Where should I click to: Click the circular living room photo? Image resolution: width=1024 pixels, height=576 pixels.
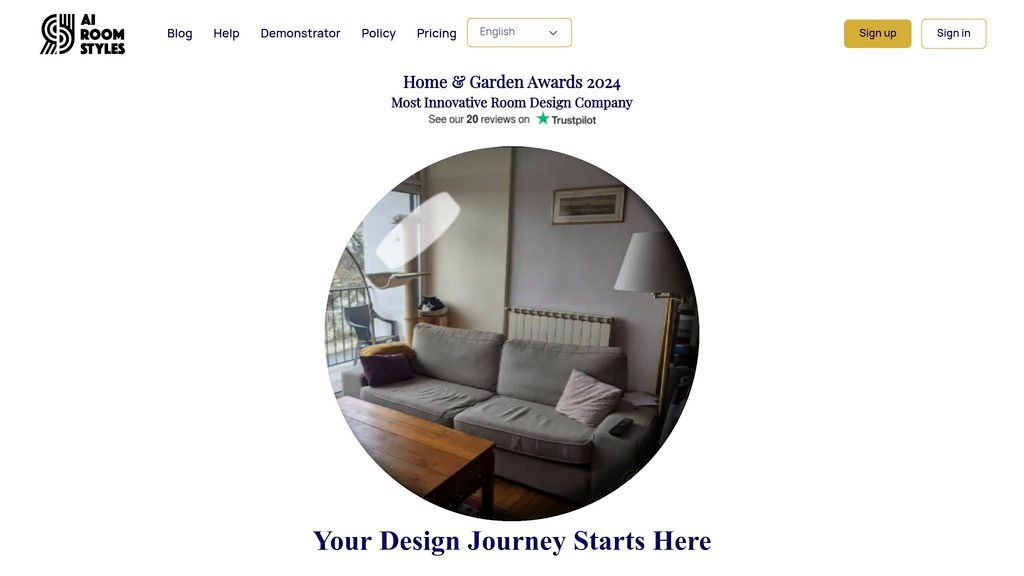coord(512,333)
